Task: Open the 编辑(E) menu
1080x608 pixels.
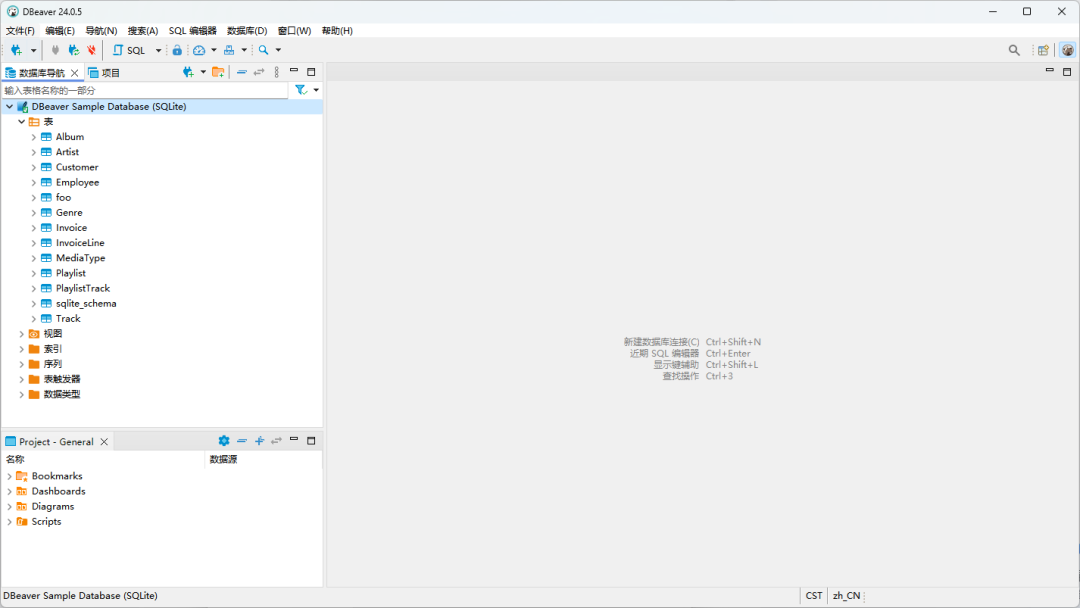Action: click(60, 31)
